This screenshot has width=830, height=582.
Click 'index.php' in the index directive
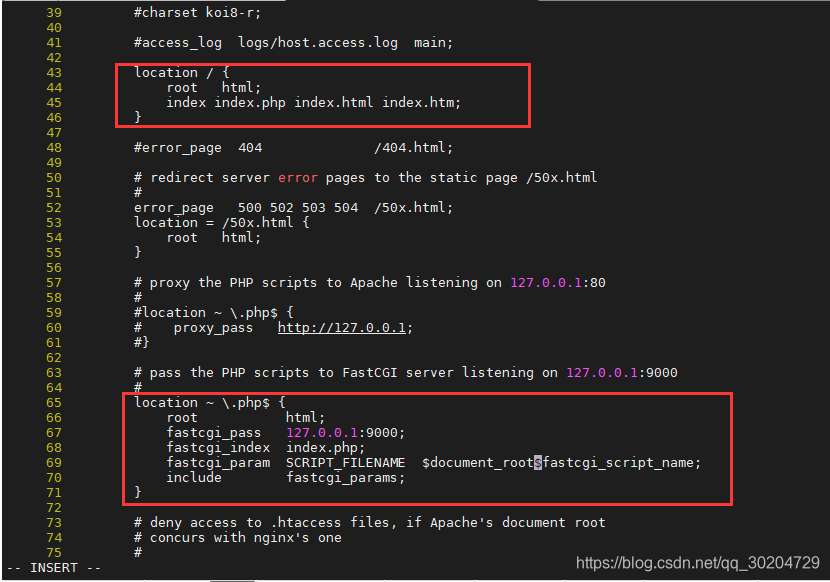(x=249, y=103)
